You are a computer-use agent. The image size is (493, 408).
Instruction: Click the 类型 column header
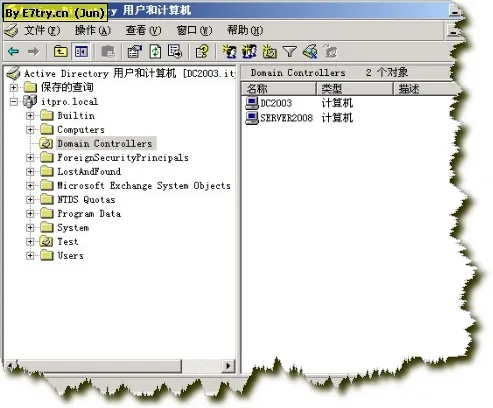coord(354,89)
